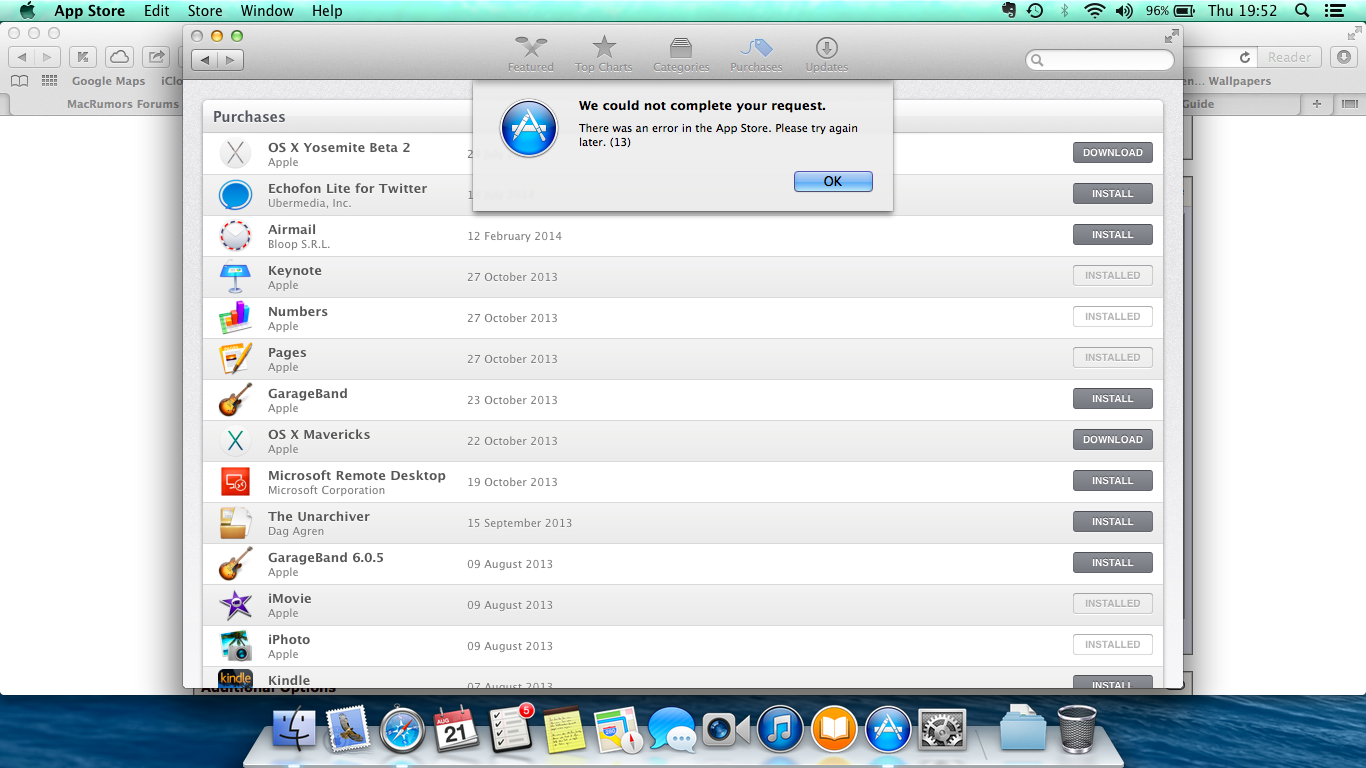The image size is (1366, 768).
Task: Click the Airmail app icon
Action: pyautogui.click(x=236, y=236)
